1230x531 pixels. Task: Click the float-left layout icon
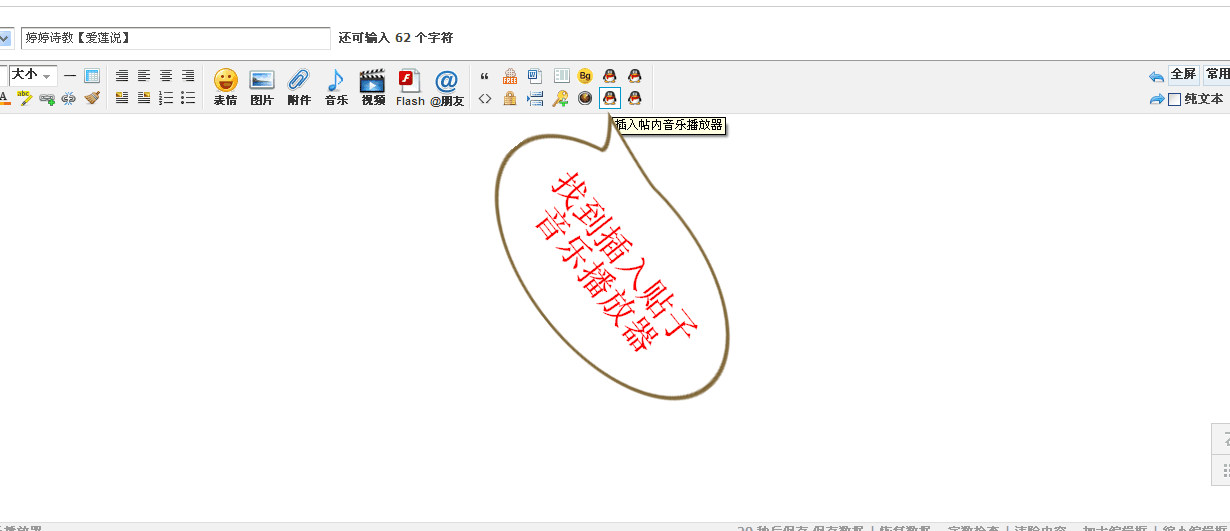[x=122, y=98]
